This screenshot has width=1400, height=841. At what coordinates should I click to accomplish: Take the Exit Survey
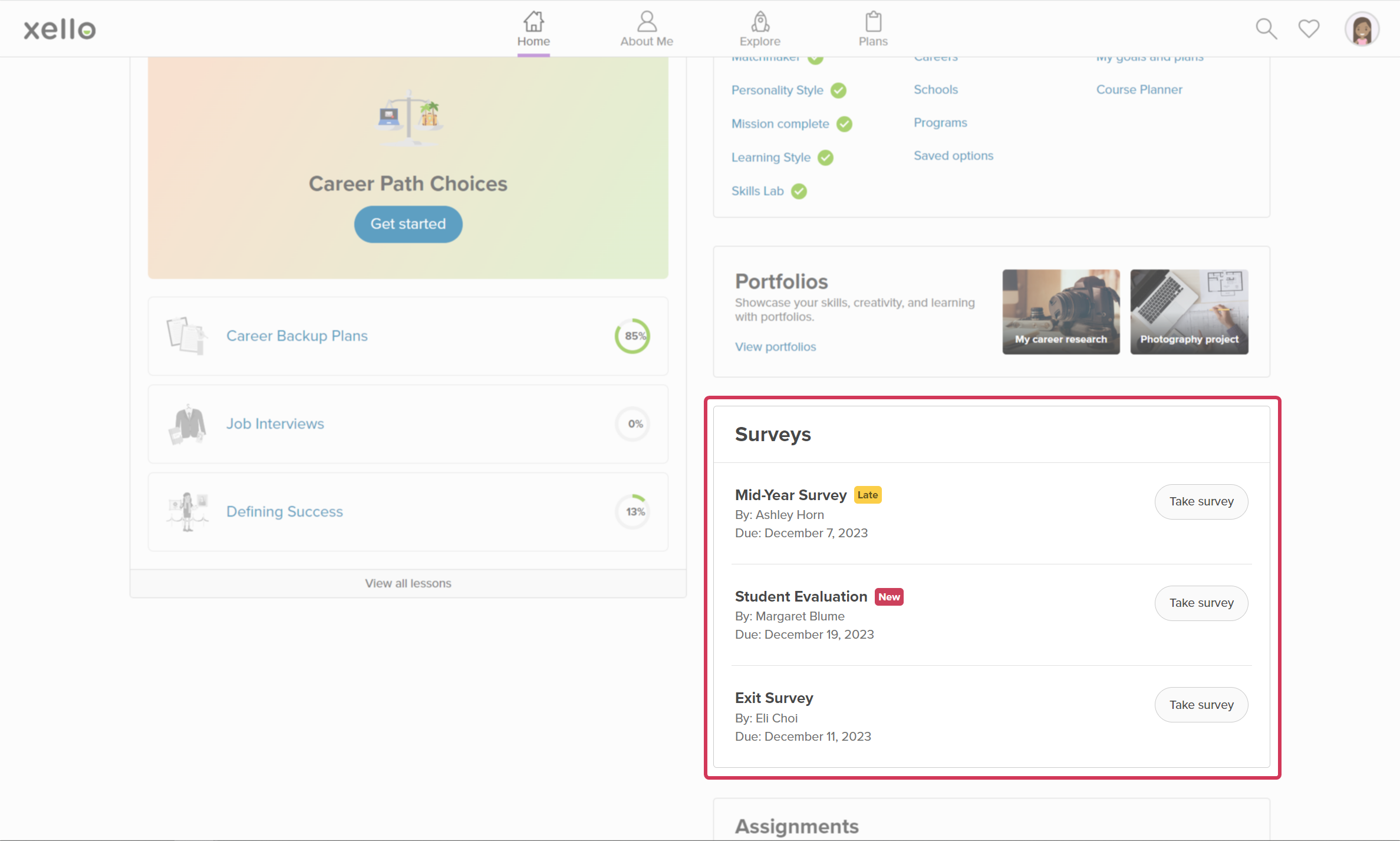(1201, 705)
